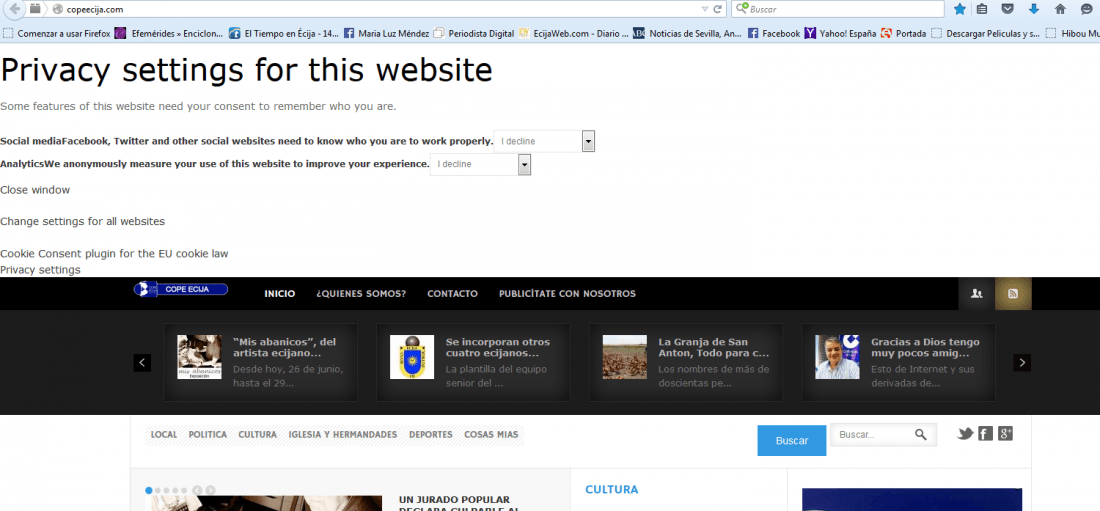
Task: Click the slideshow previous round arrow
Action: [198, 490]
